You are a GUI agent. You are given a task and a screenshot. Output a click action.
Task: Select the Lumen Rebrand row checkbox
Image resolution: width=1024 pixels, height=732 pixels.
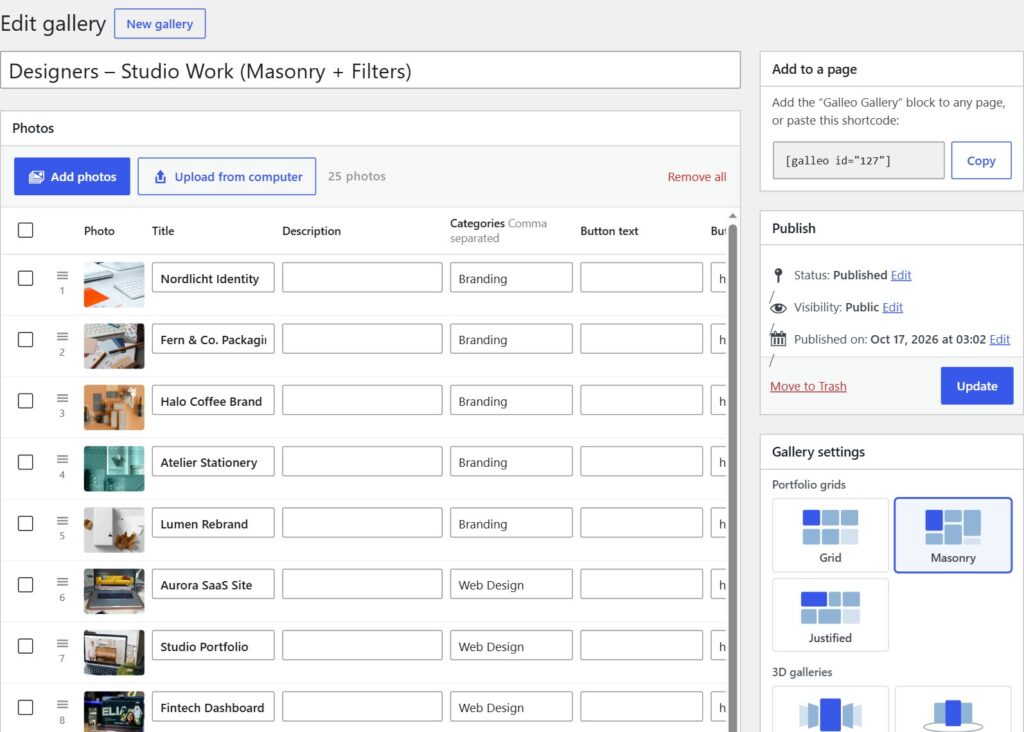coord(25,524)
